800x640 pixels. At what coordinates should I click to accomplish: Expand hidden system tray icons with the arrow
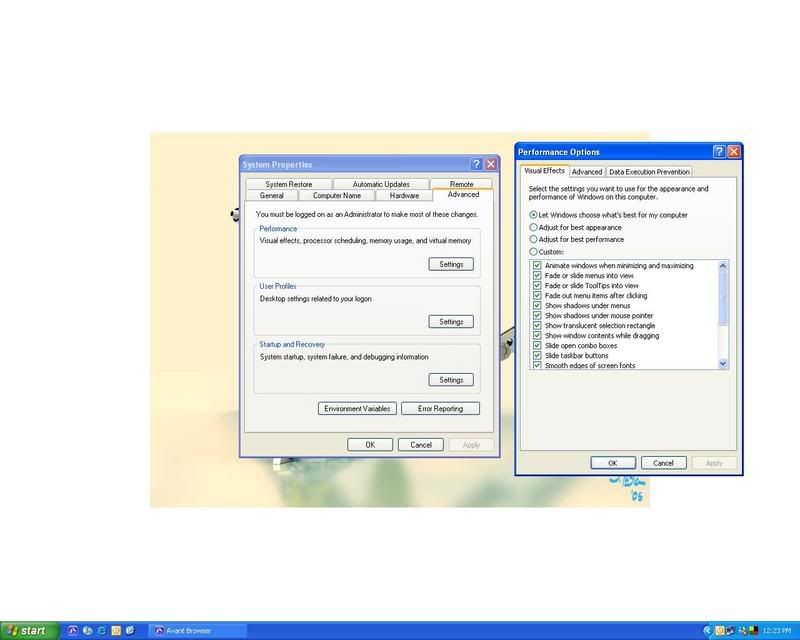pyautogui.click(x=707, y=631)
